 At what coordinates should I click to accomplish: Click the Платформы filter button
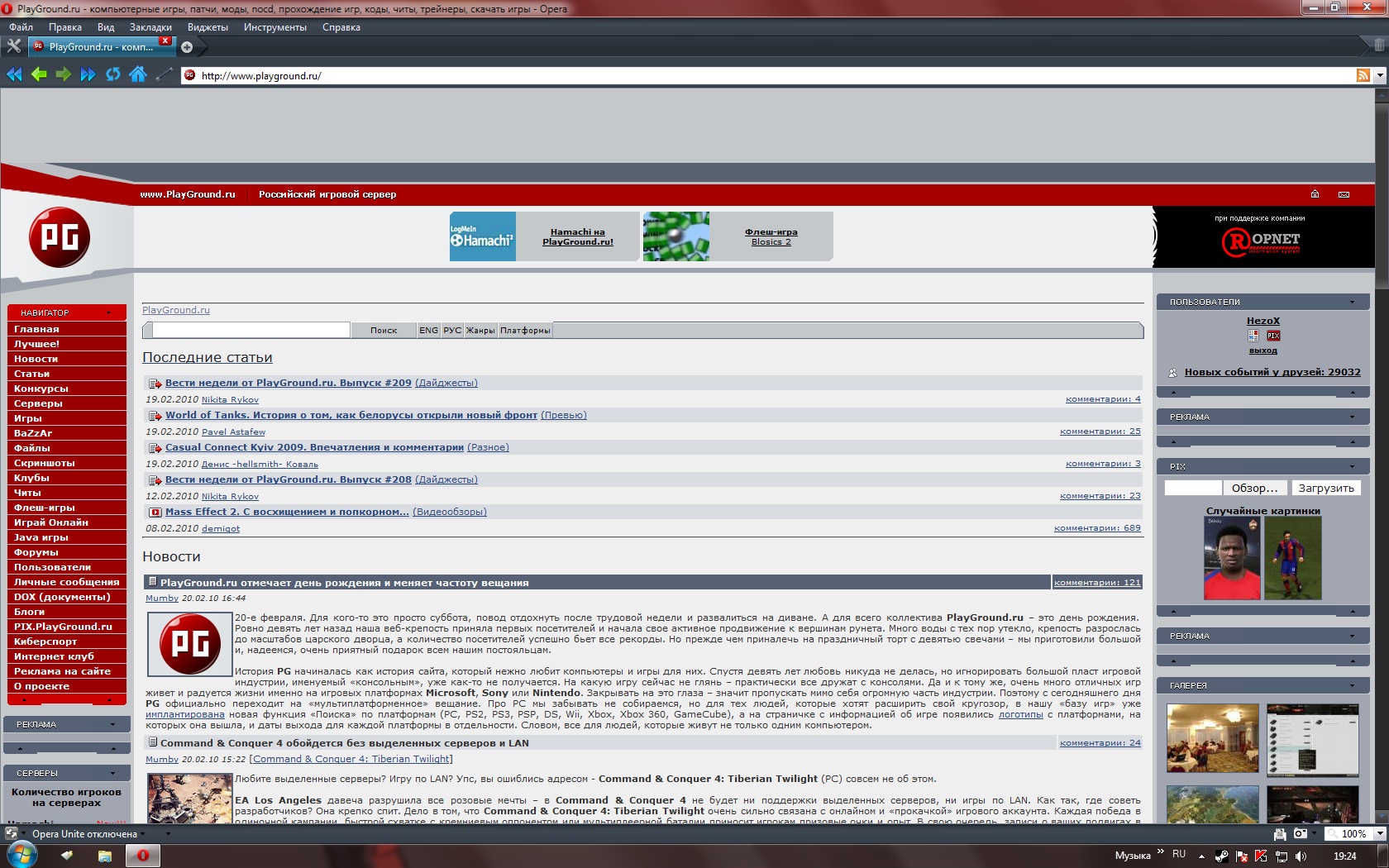pos(525,331)
